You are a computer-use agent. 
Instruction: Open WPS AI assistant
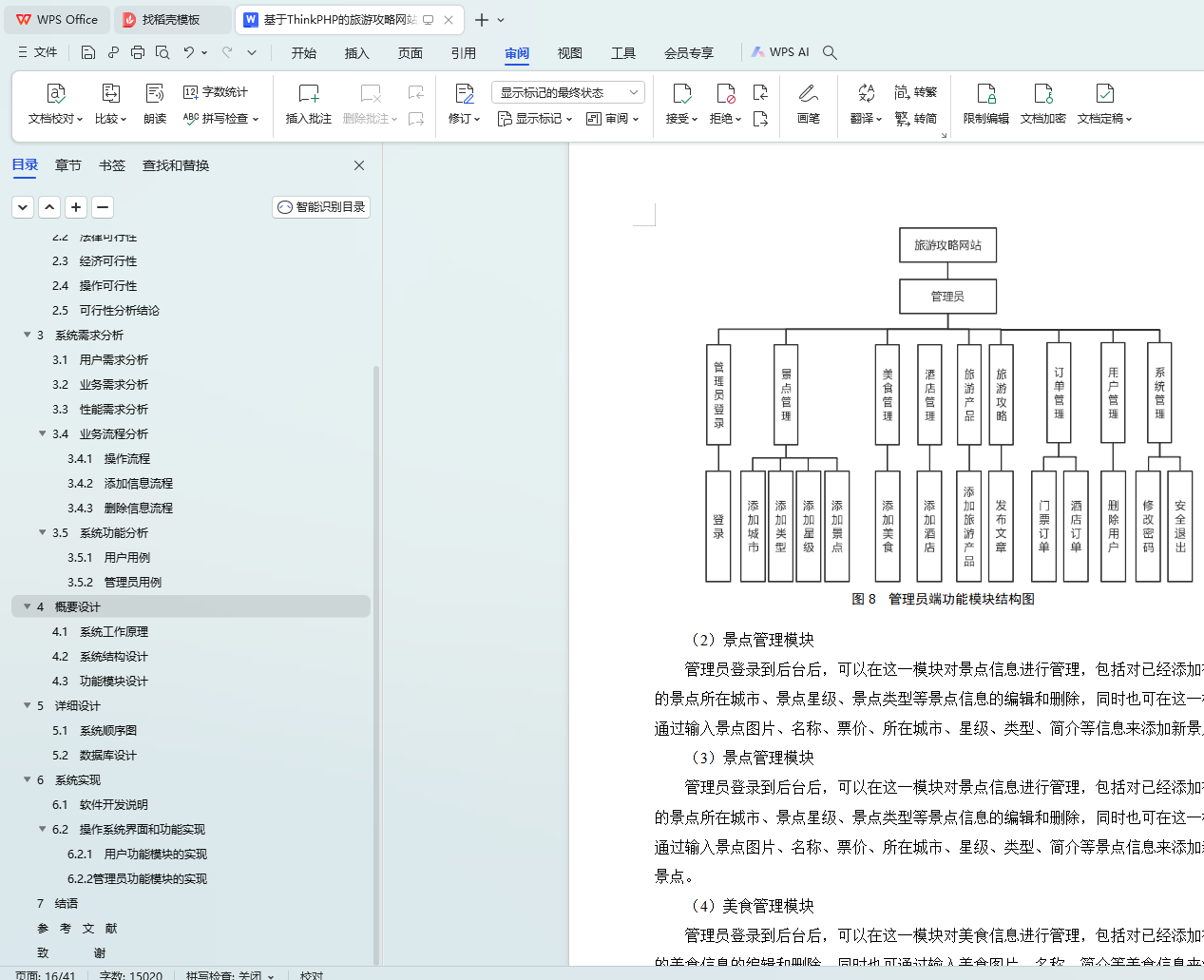(780, 52)
